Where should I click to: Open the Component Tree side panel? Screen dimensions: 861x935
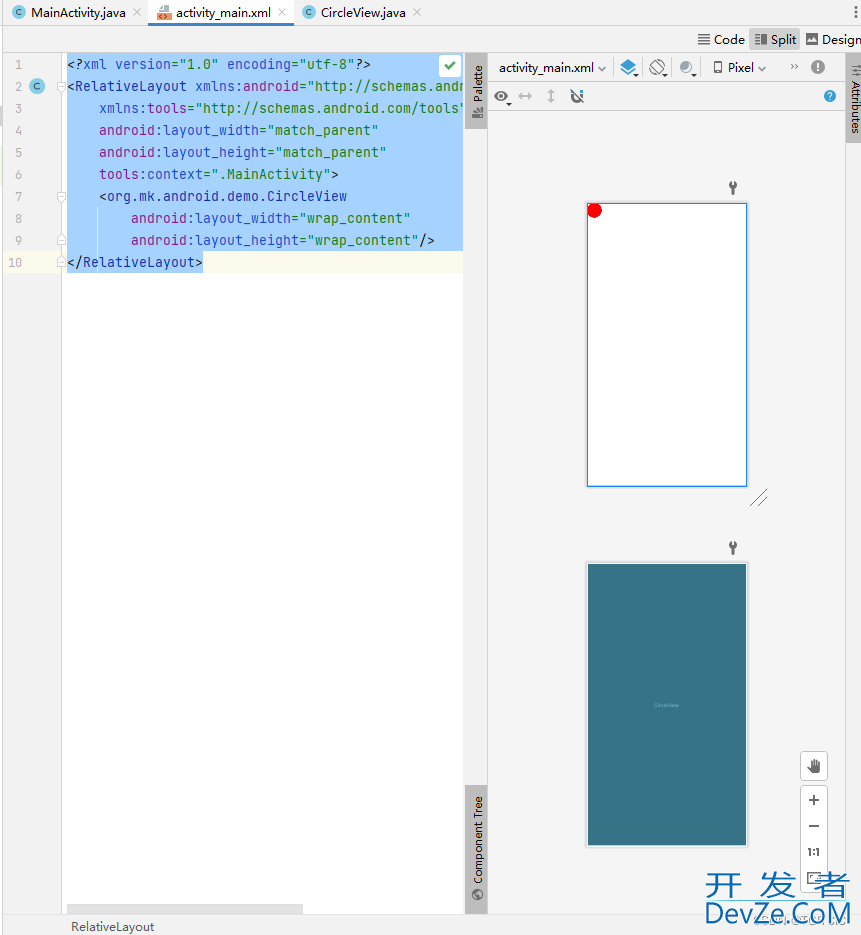click(477, 847)
